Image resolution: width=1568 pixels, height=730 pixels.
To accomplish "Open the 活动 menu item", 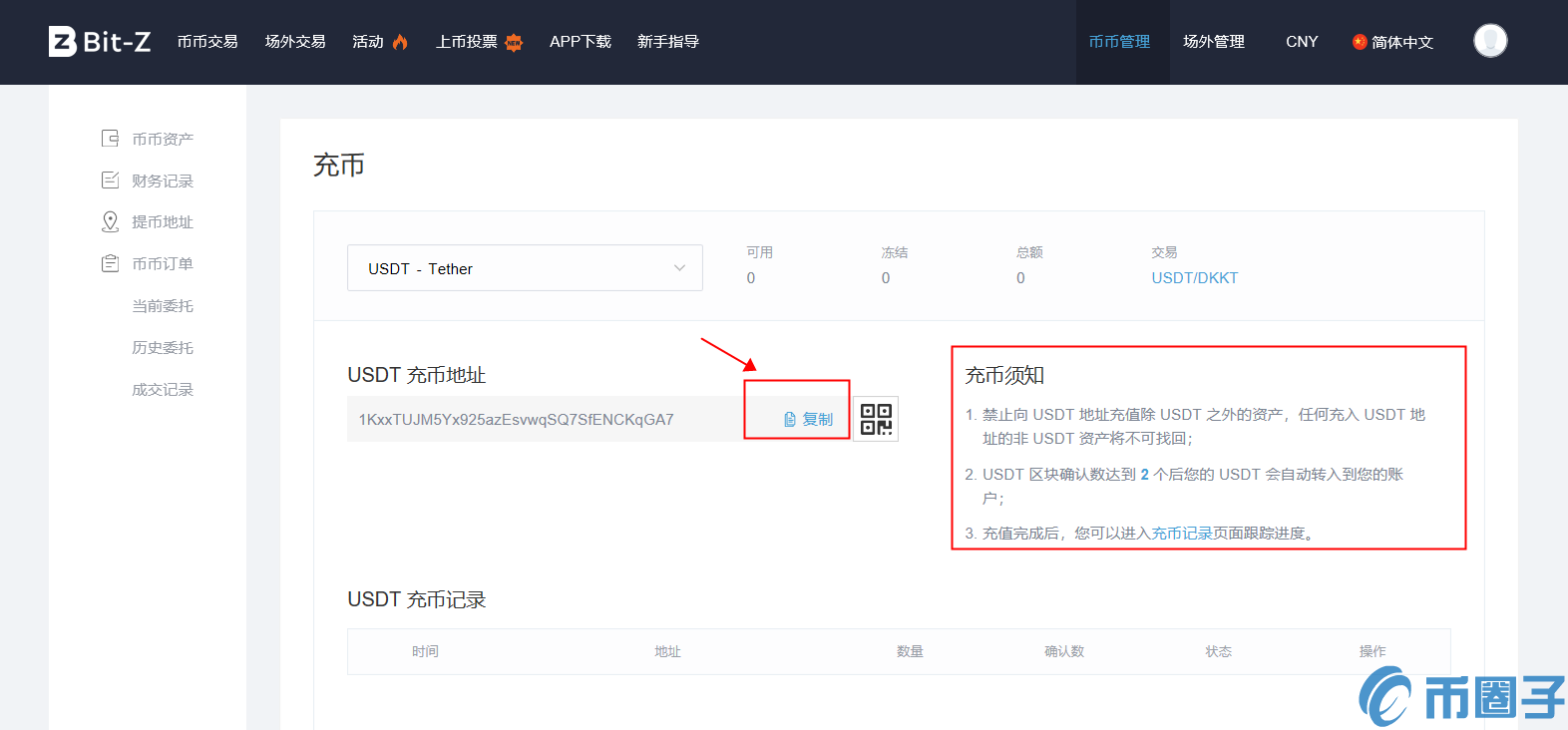I will pos(368,42).
